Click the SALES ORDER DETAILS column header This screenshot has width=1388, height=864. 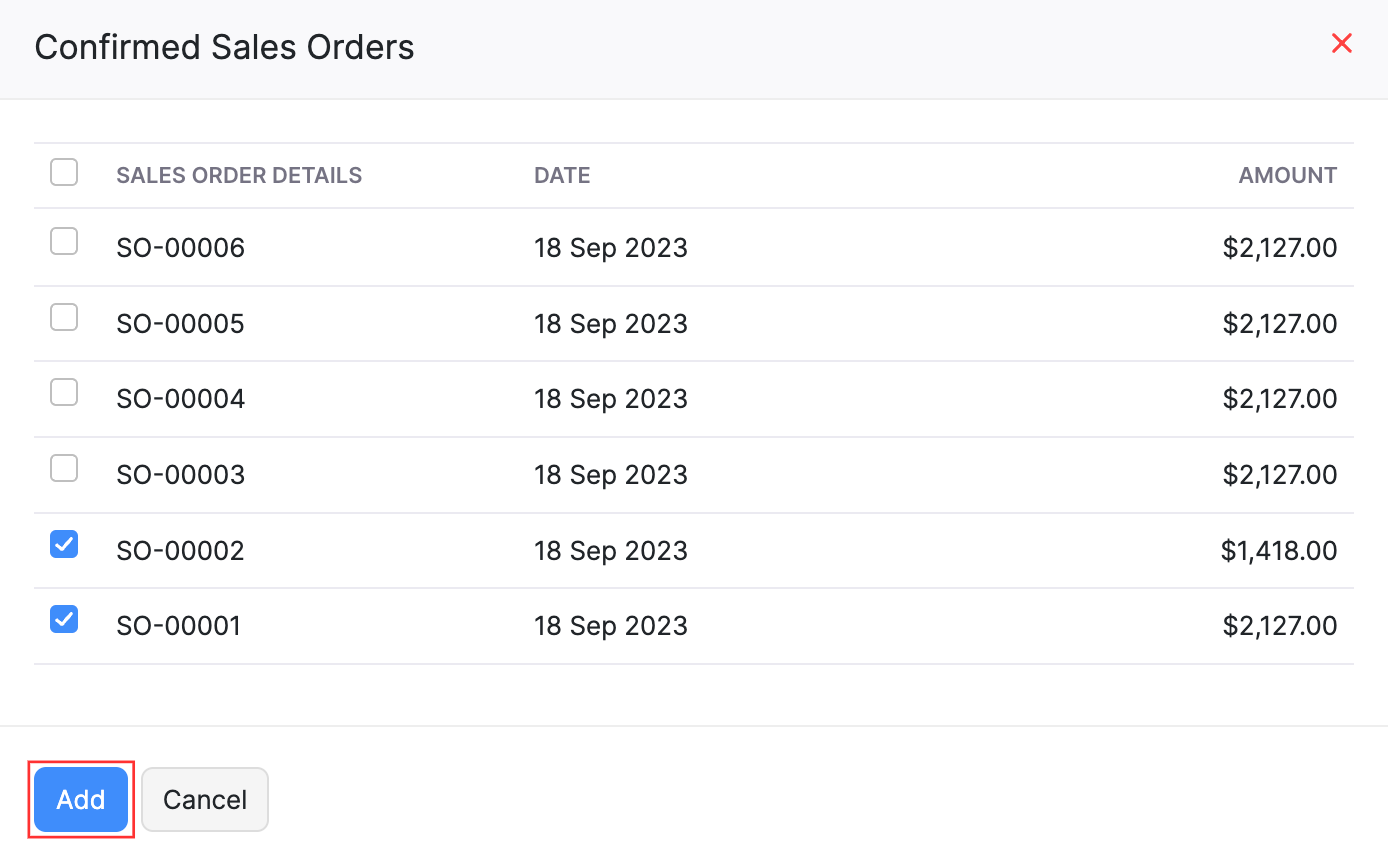tap(239, 175)
